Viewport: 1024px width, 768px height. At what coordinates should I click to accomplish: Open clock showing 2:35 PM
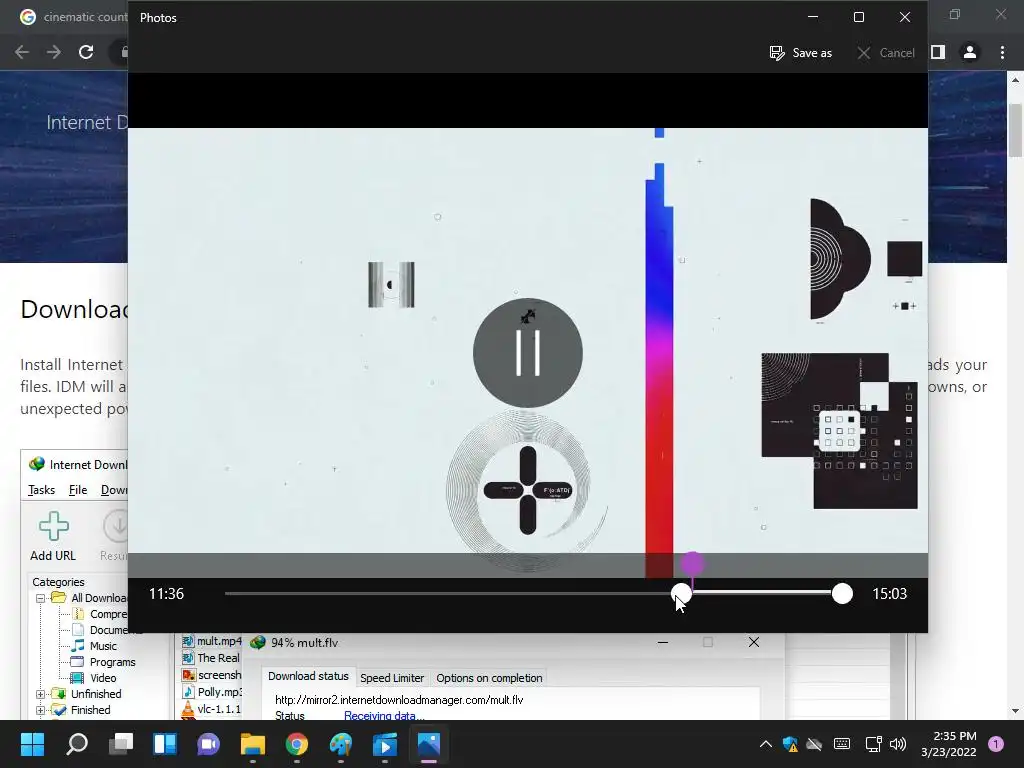(949, 744)
